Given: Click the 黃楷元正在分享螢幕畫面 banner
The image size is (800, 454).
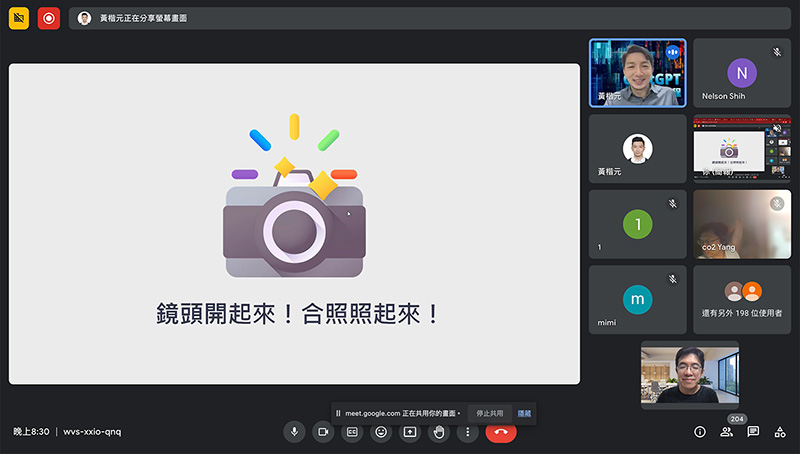Looking at the screenshot, I should pos(430,18).
